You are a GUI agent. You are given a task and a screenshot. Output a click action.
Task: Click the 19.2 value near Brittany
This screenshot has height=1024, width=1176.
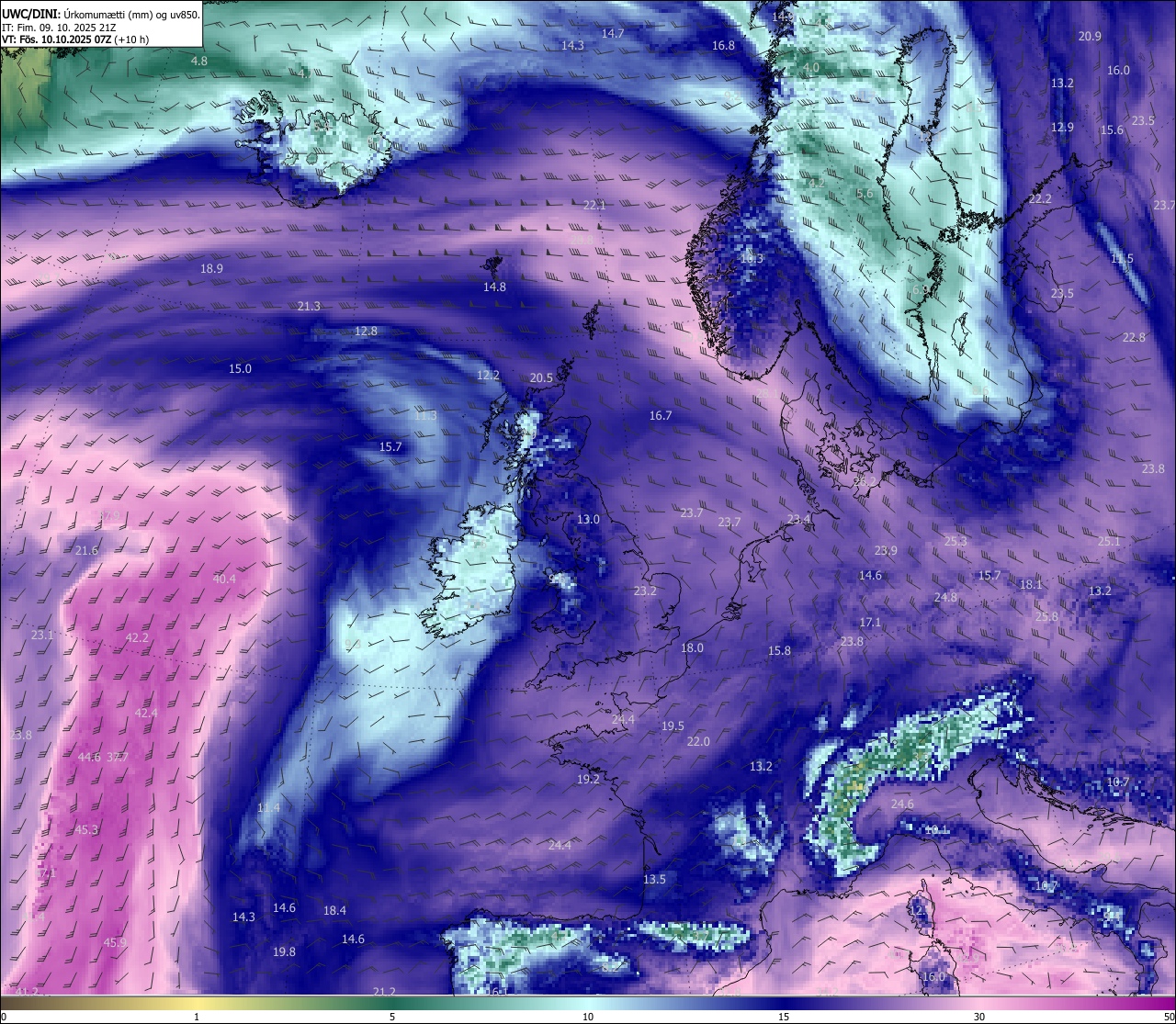pyautogui.click(x=588, y=779)
